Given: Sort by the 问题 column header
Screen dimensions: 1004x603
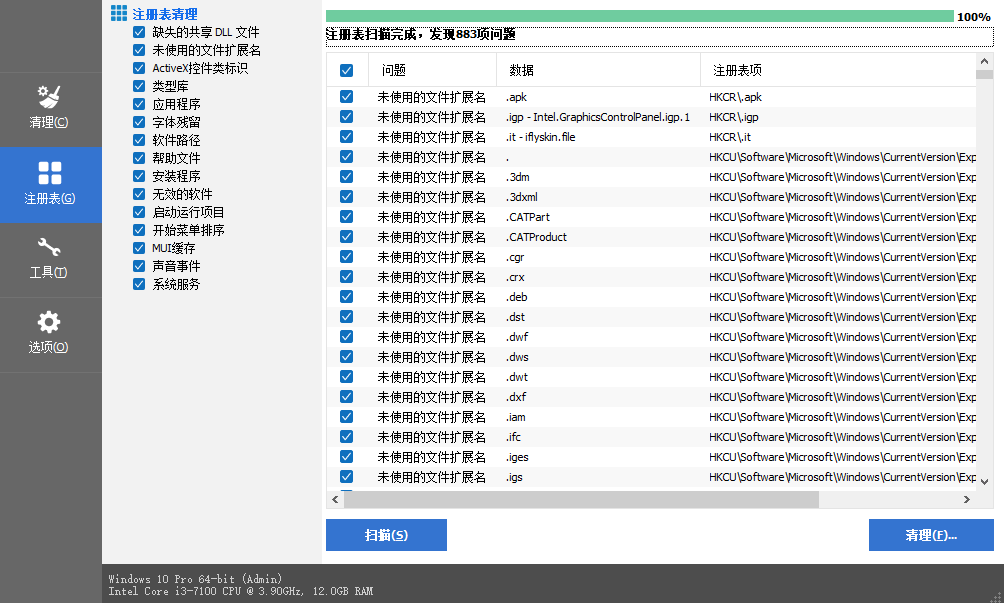Looking at the screenshot, I should (394, 71).
